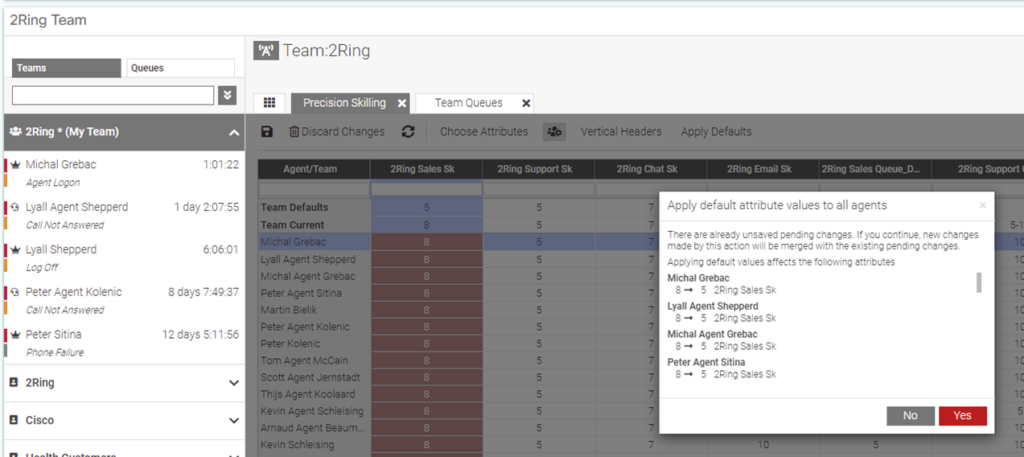Click the 2Ring group list icon

pos(14,383)
